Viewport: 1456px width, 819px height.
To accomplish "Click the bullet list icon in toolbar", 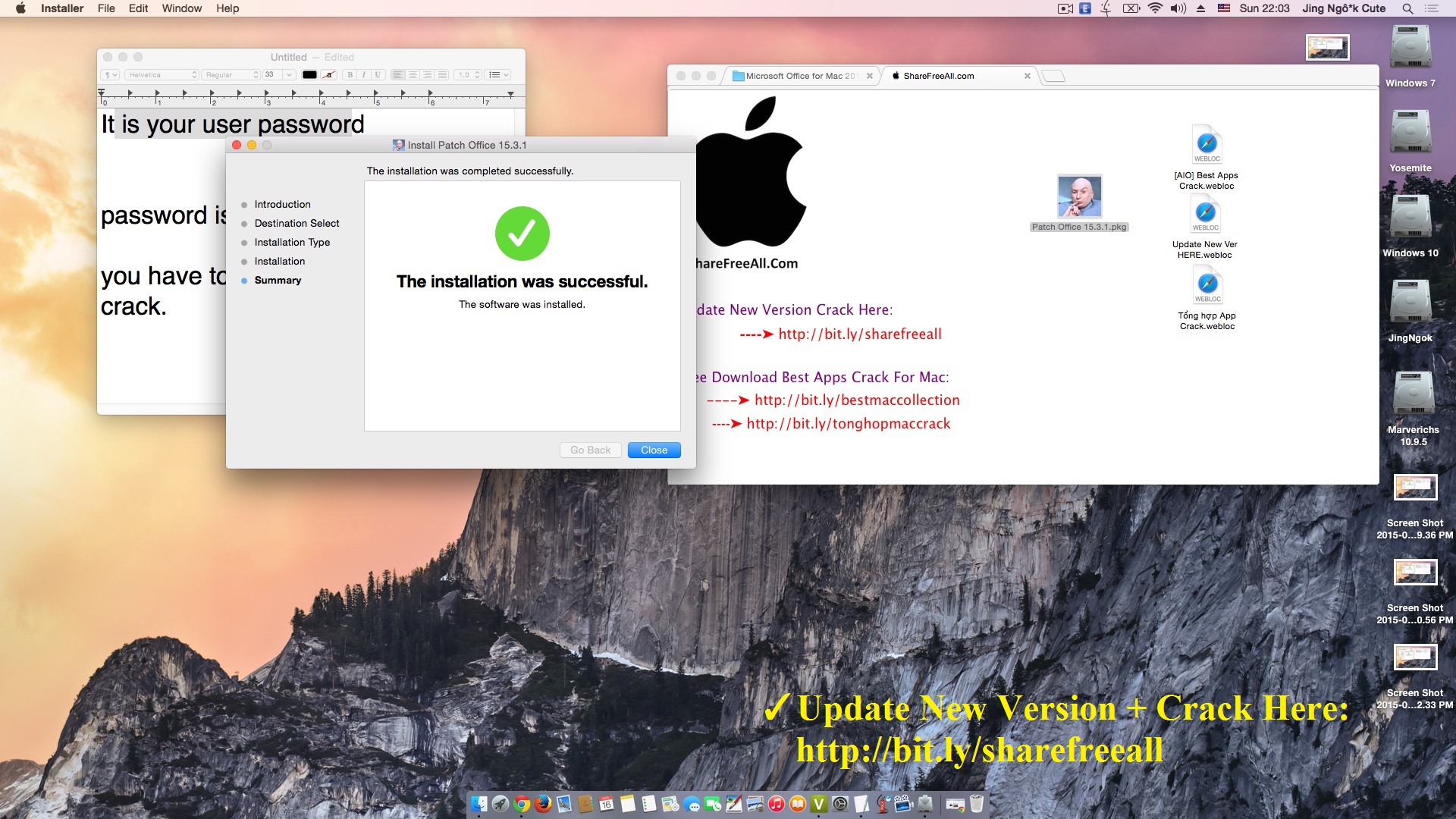I will coord(494,75).
